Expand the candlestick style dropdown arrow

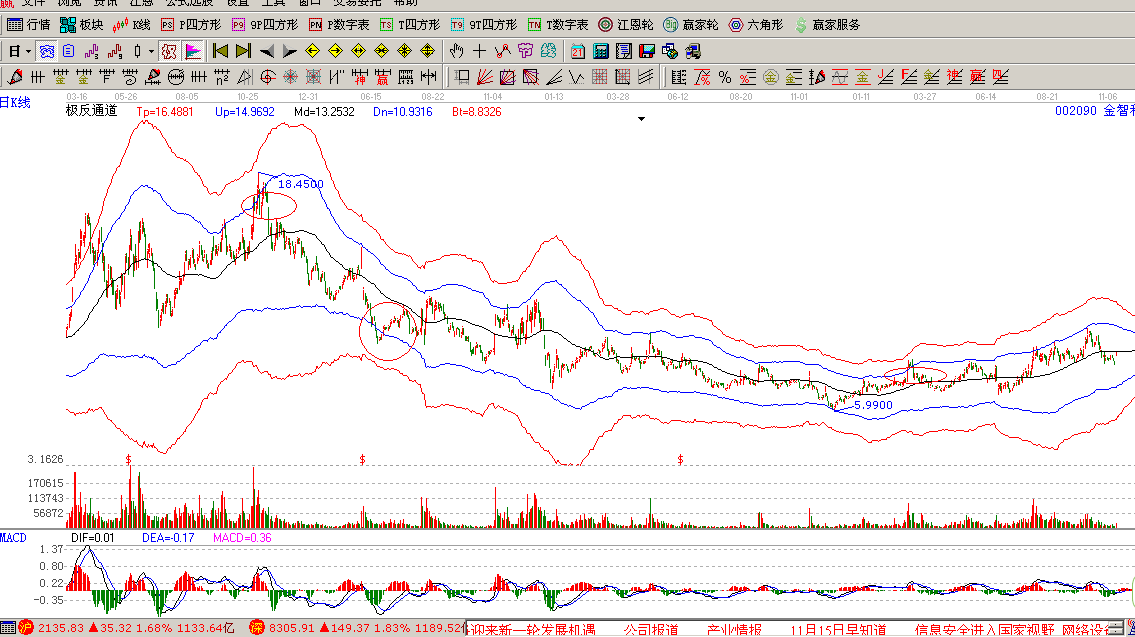pyautogui.click(x=152, y=51)
